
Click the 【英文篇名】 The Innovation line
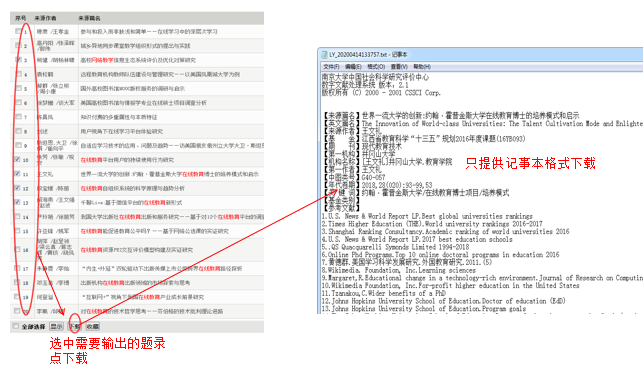(x=482, y=123)
